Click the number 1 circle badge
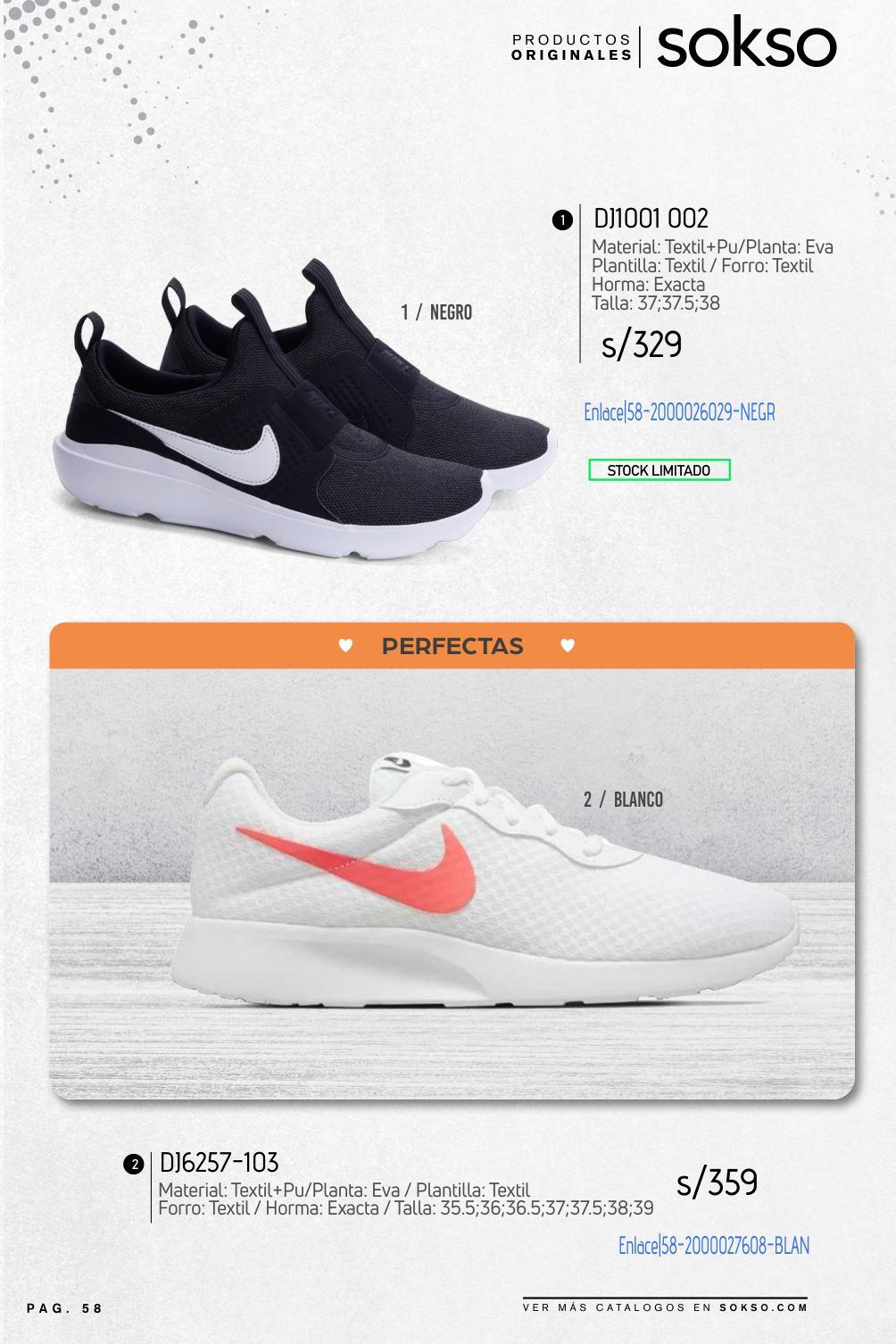Screen dimensions: 896x1344 (562, 220)
